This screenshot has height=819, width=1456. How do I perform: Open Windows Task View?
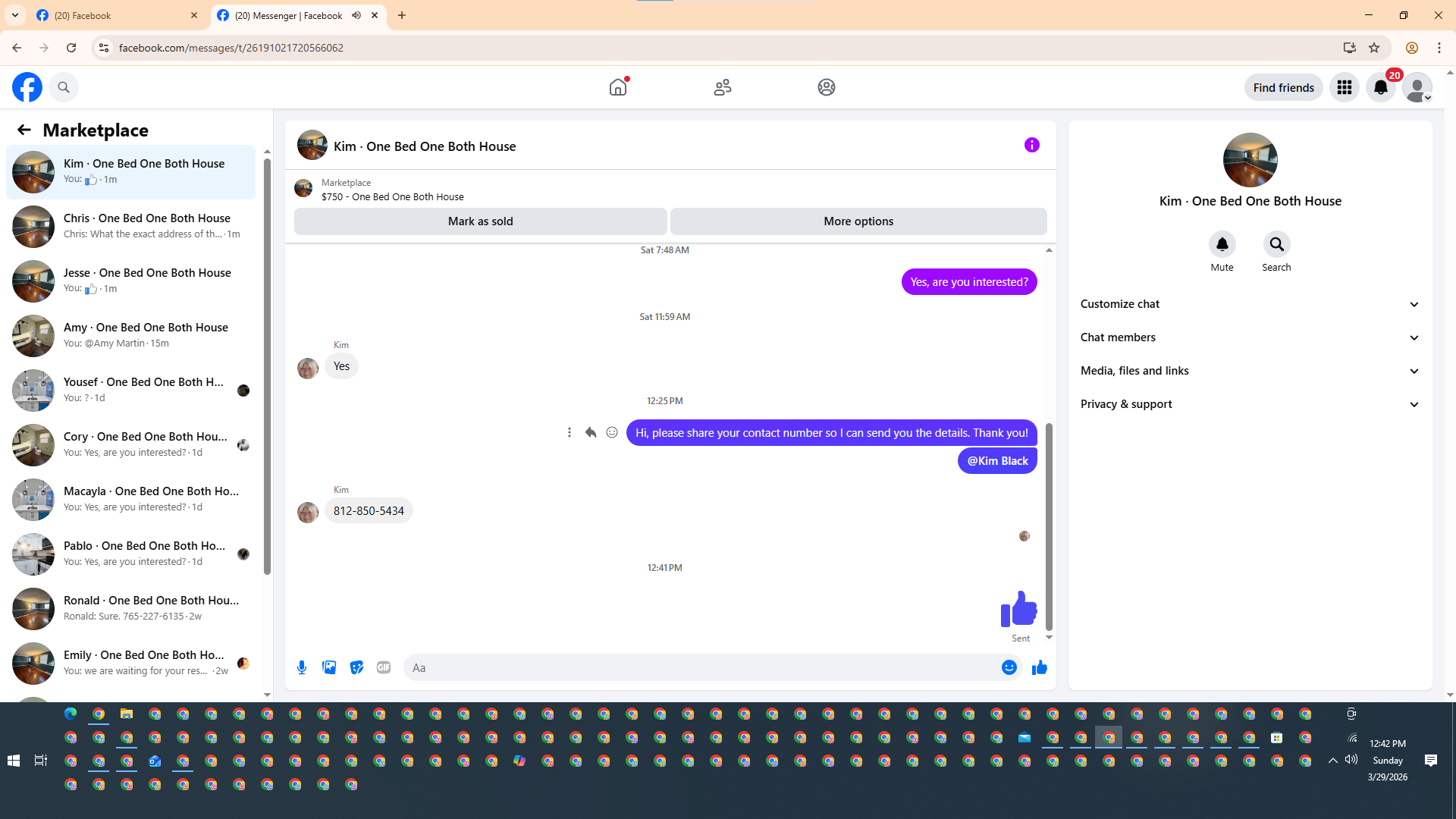[41, 761]
